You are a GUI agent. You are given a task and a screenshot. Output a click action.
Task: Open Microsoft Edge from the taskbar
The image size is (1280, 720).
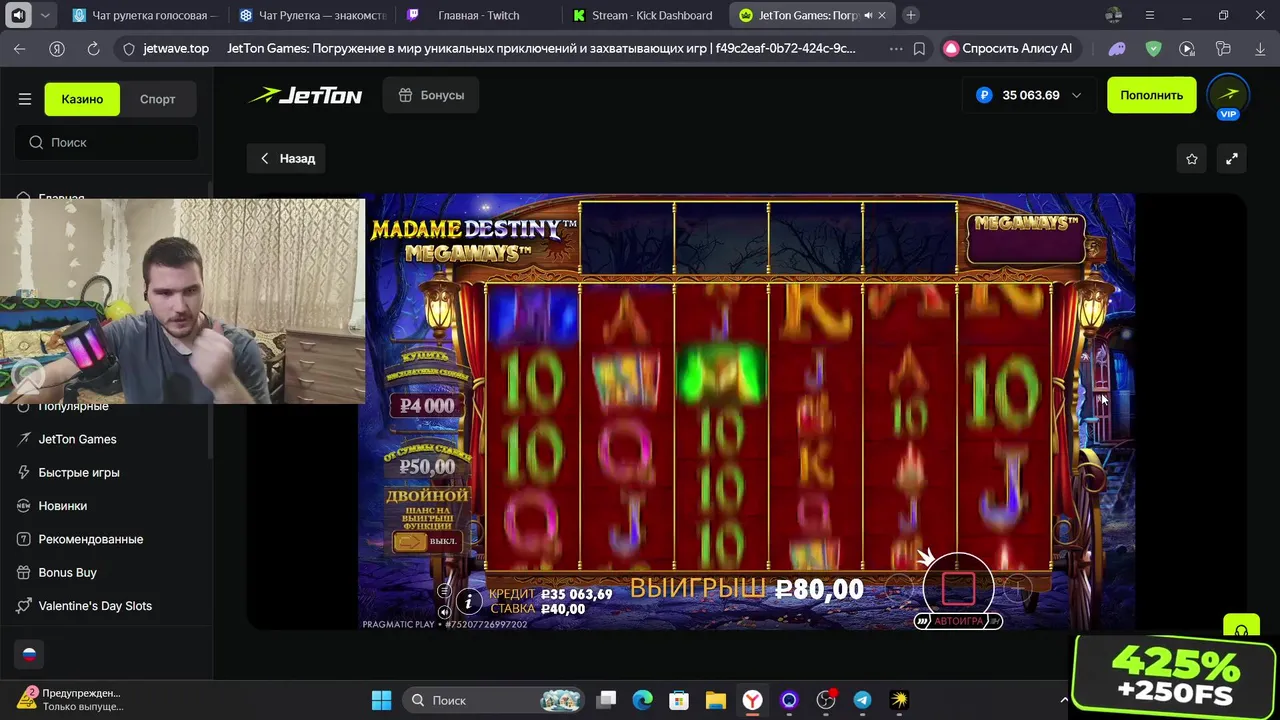point(642,700)
